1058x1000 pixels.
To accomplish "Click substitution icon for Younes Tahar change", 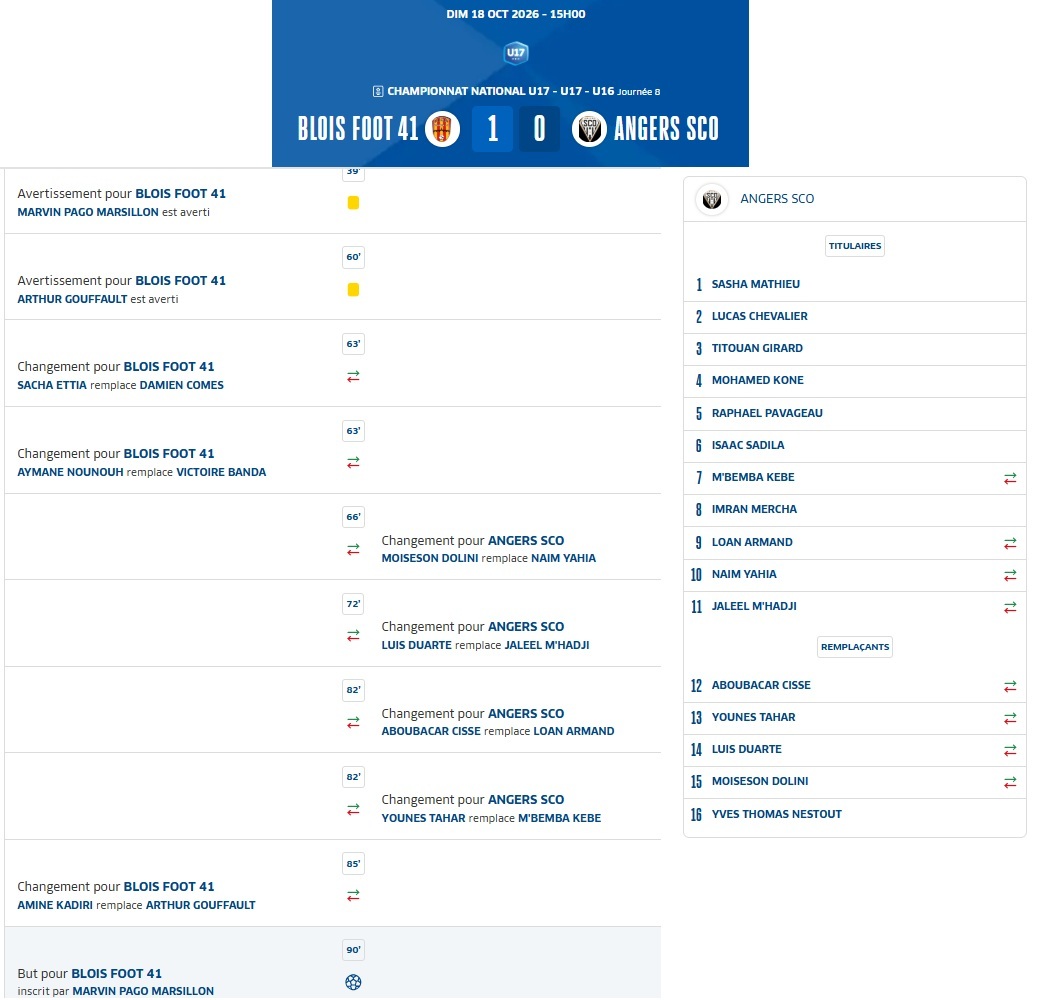I will [353, 809].
